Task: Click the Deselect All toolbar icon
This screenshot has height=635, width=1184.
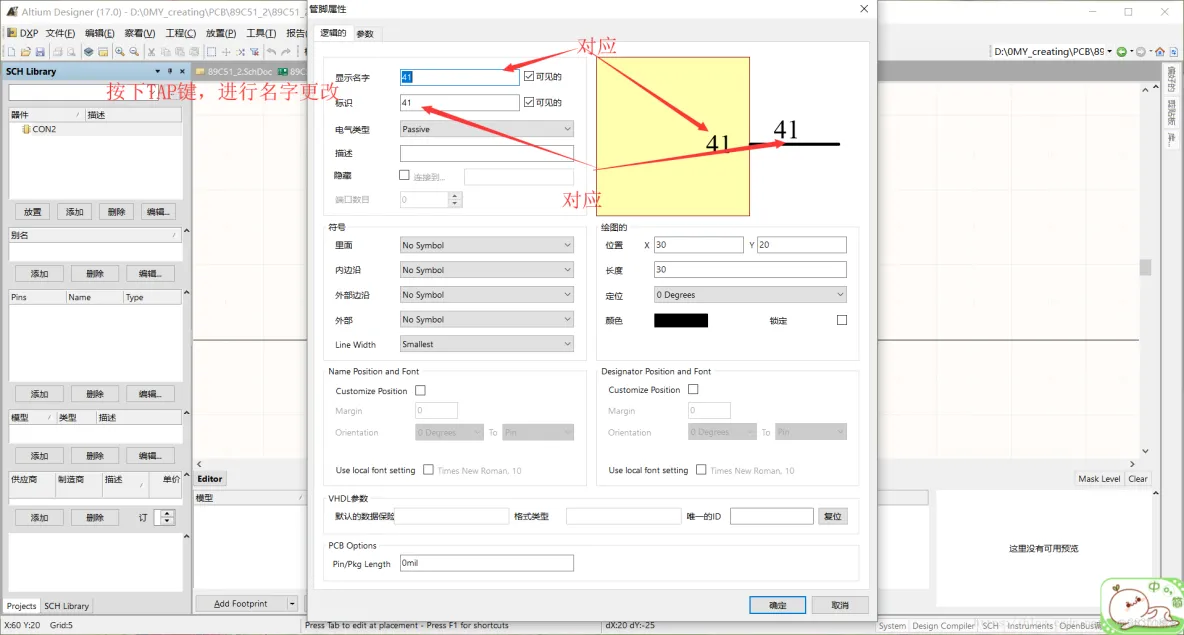Action: pos(240,52)
